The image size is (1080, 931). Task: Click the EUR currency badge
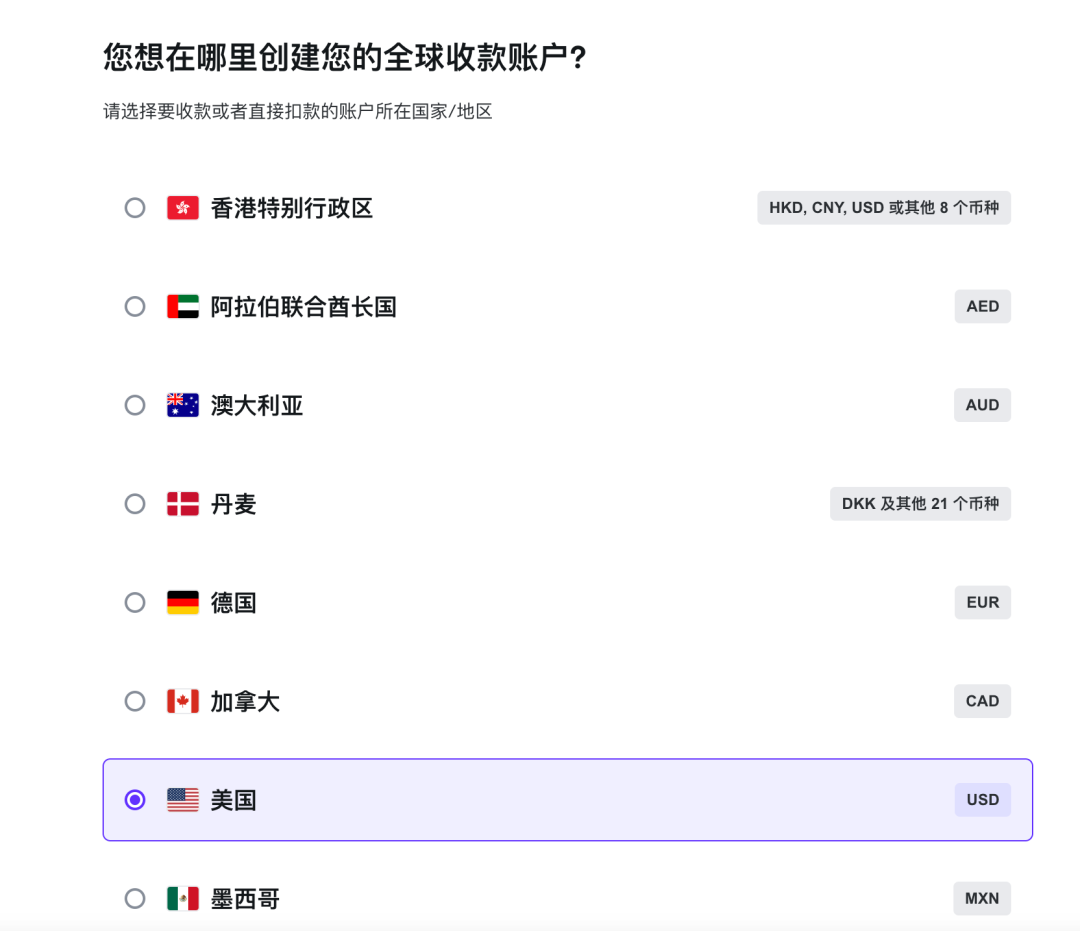[982, 602]
